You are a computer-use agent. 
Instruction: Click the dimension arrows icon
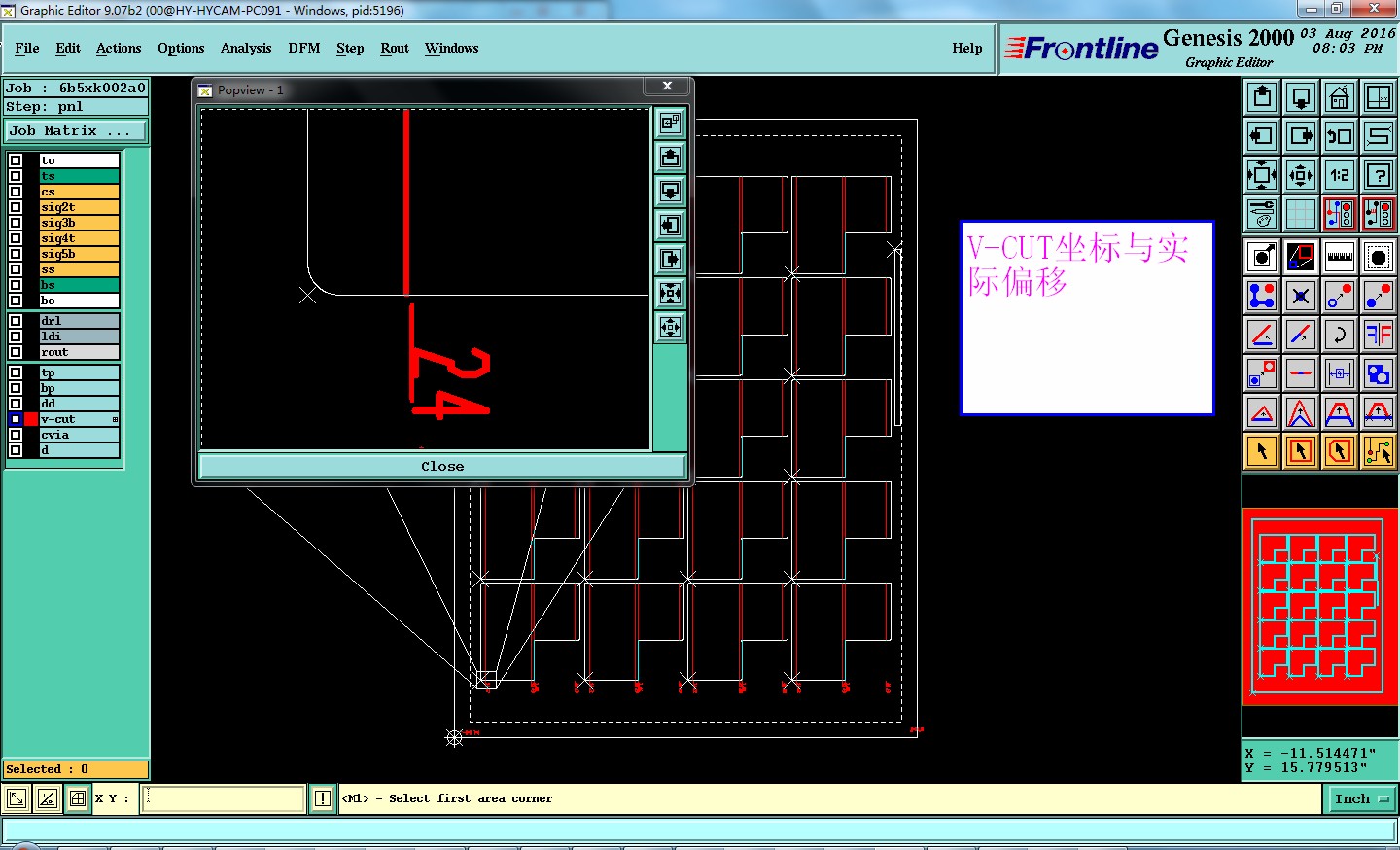(x=1340, y=373)
